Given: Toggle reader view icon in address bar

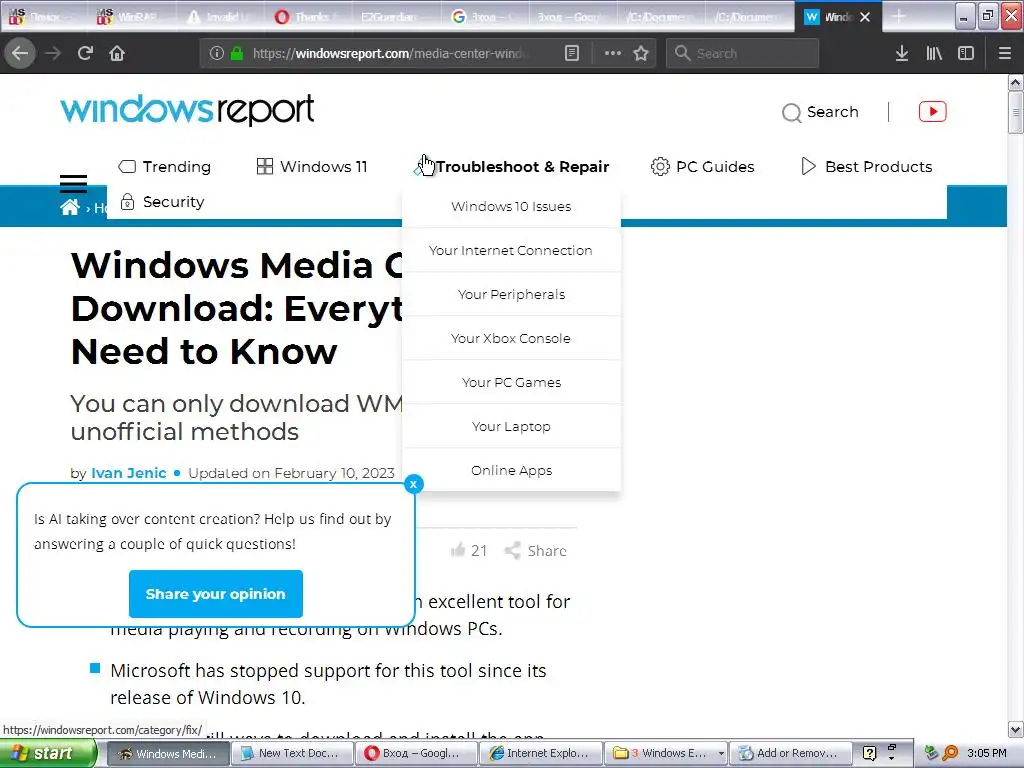Looking at the screenshot, I should click(x=571, y=53).
